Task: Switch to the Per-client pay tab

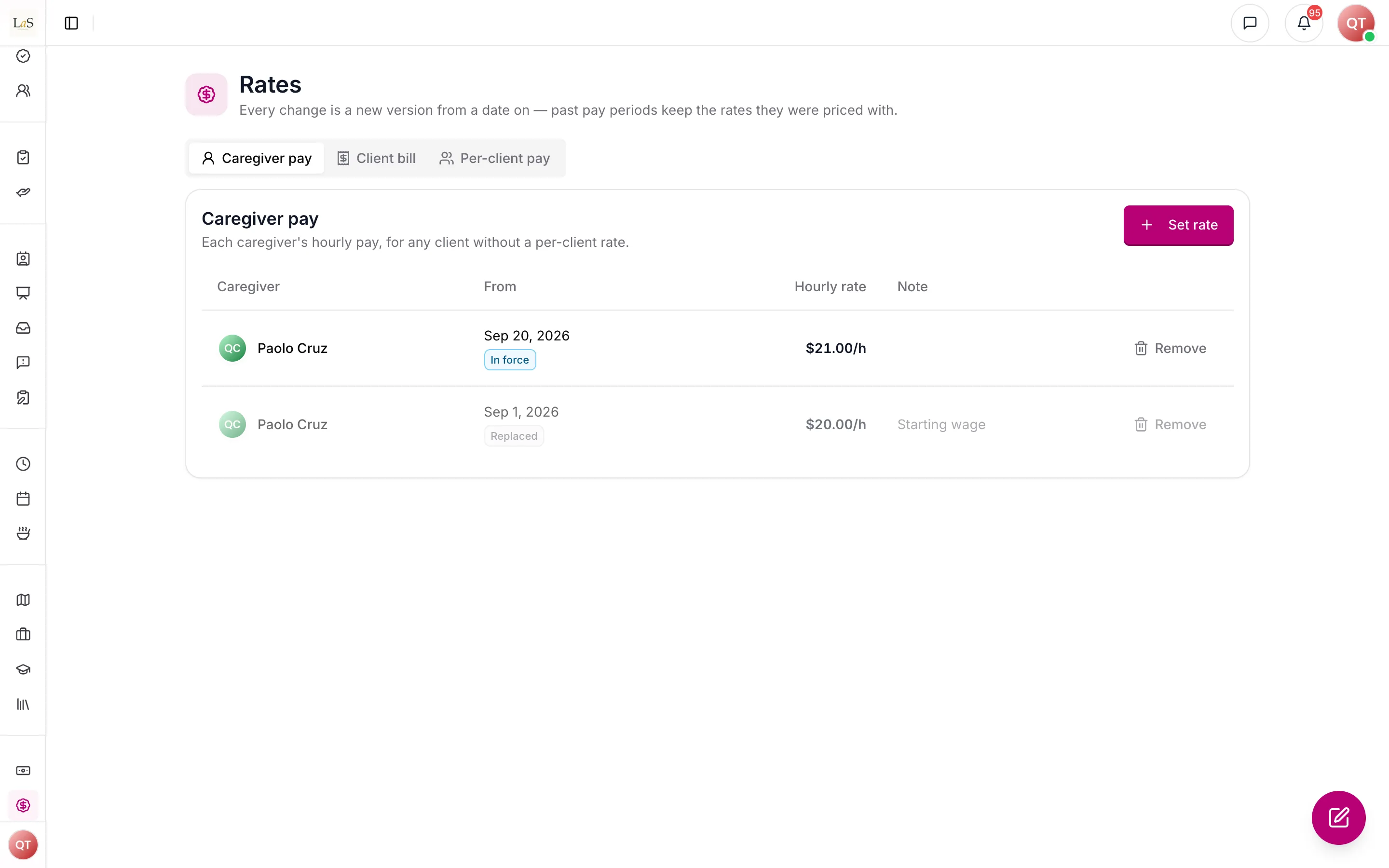Action: tap(495, 158)
